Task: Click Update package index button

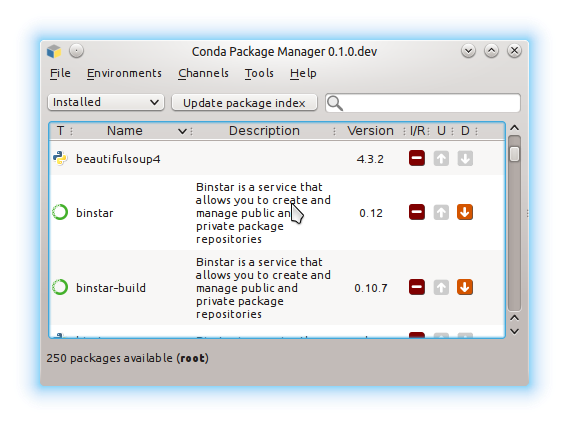Action: [244, 103]
